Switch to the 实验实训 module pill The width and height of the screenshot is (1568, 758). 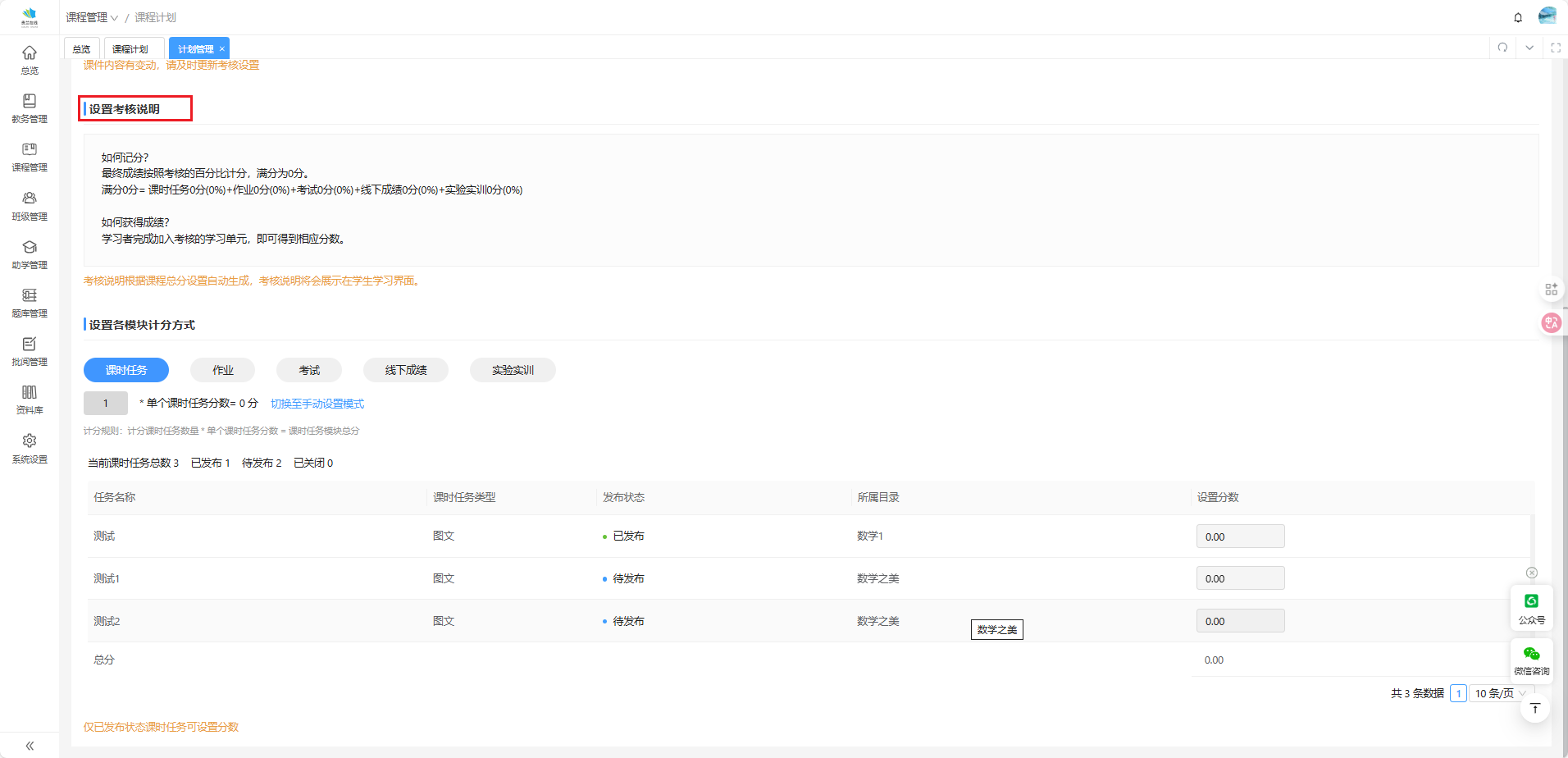(x=513, y=370)
